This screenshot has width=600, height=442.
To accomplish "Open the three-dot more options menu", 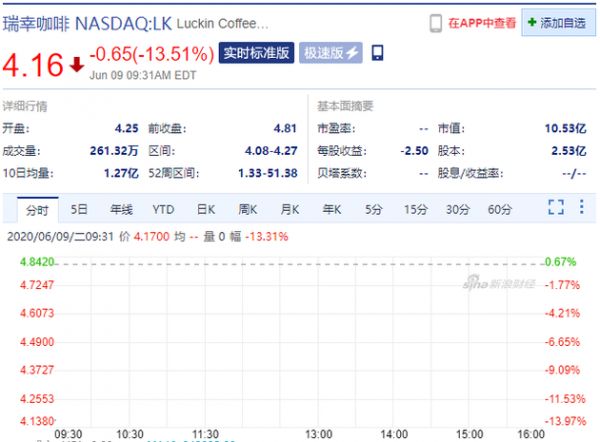I will point(581,208).
